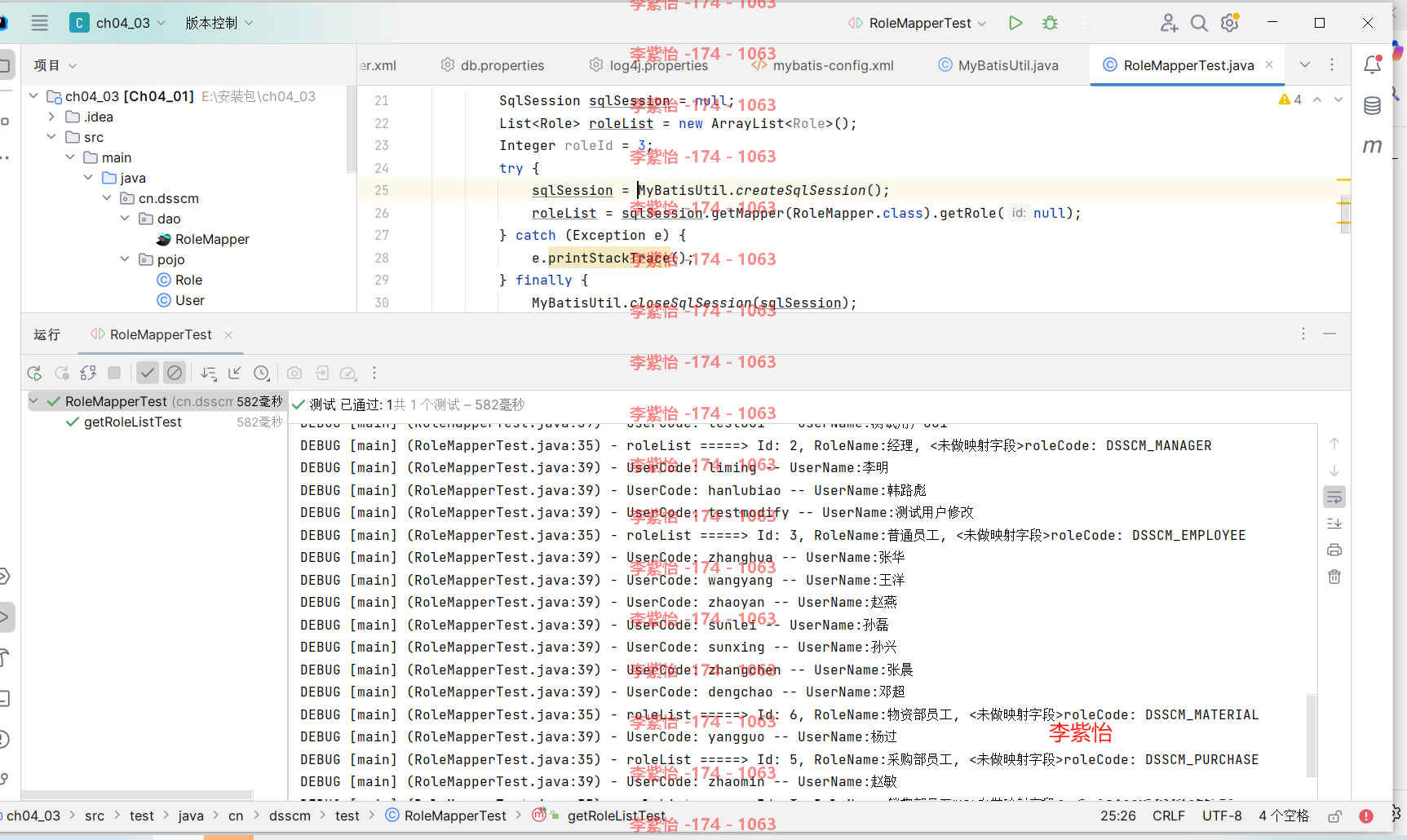This screenshot has height=840, width=1407.
Task: Collapse the cn.dsscm package node
Action: [x=107, y=198]
